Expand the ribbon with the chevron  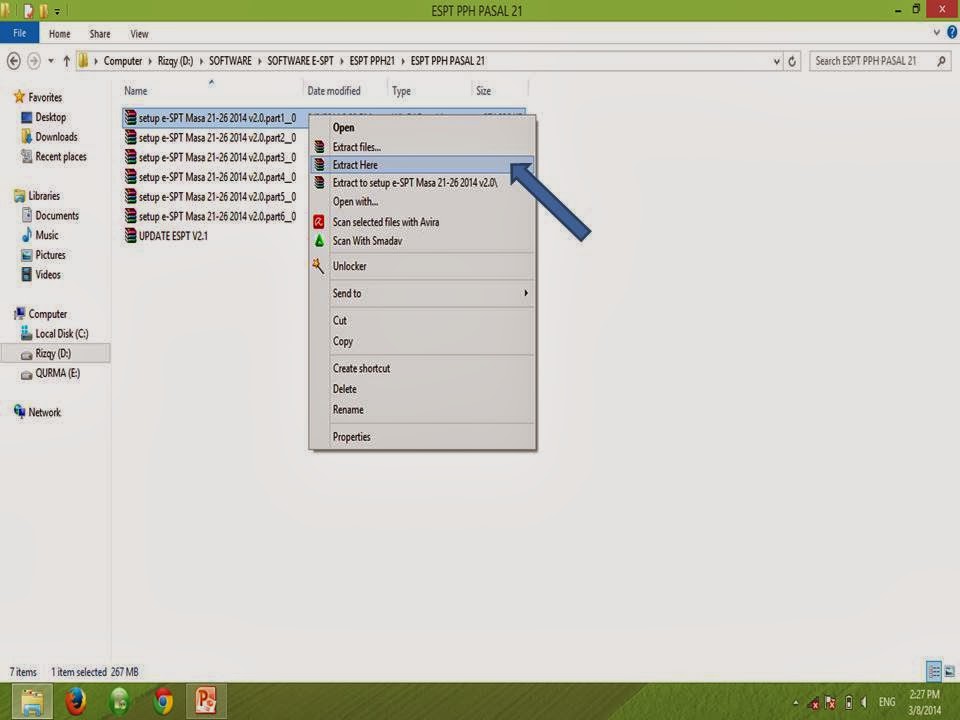click(x=937, y=32)
